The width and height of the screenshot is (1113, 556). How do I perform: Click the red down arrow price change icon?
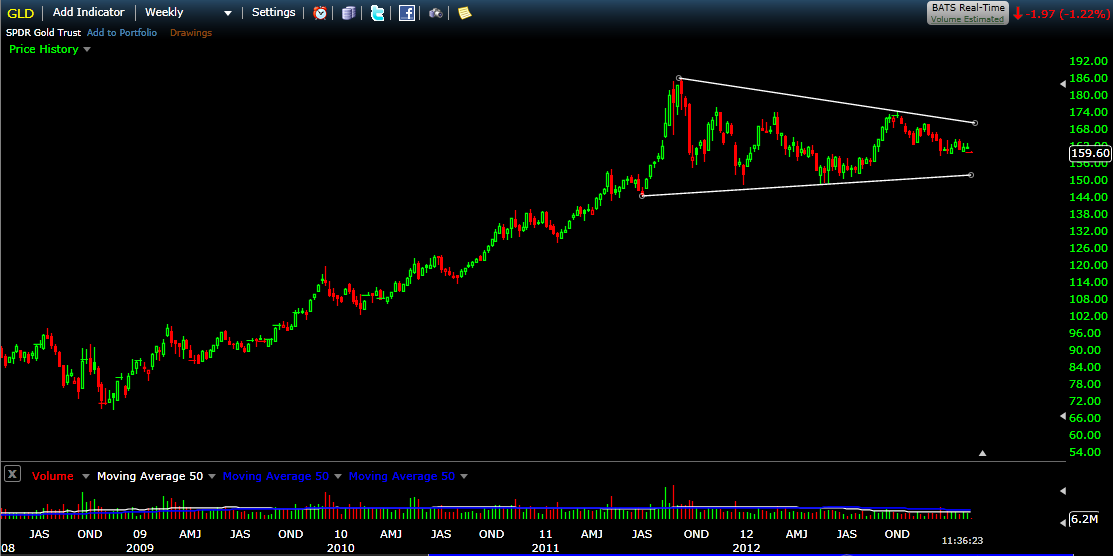[1017, 13]
